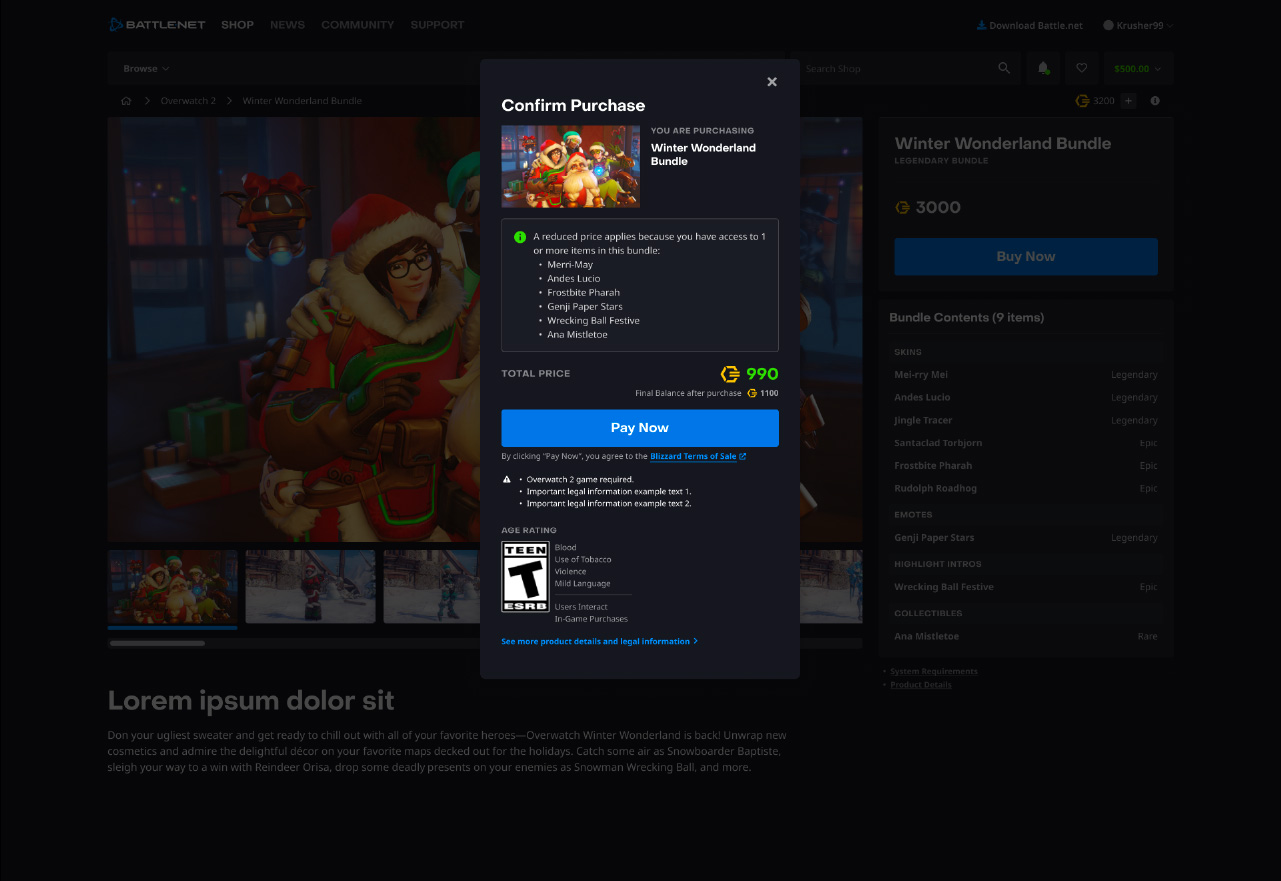Select the first gallery thumbnail
The image size is (1281, 881).
coord(173,587)
